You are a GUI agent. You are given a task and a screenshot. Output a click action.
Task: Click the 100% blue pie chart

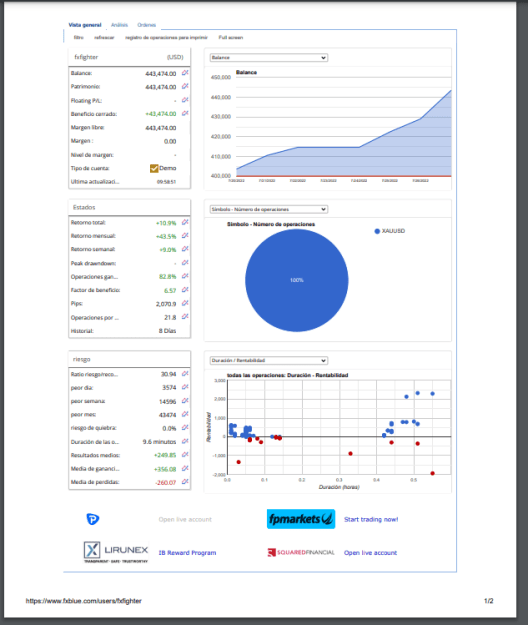point(296,280)
